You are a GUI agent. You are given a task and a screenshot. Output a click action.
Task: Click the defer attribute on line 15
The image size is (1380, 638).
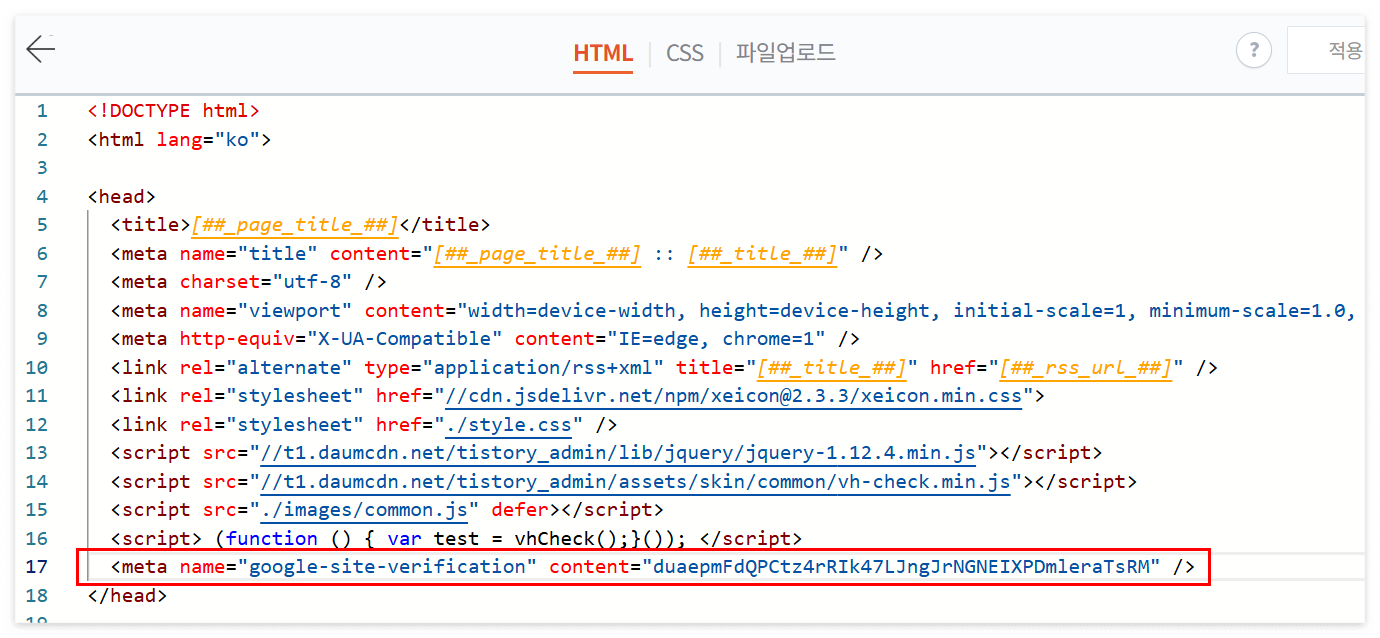(522, 509)
